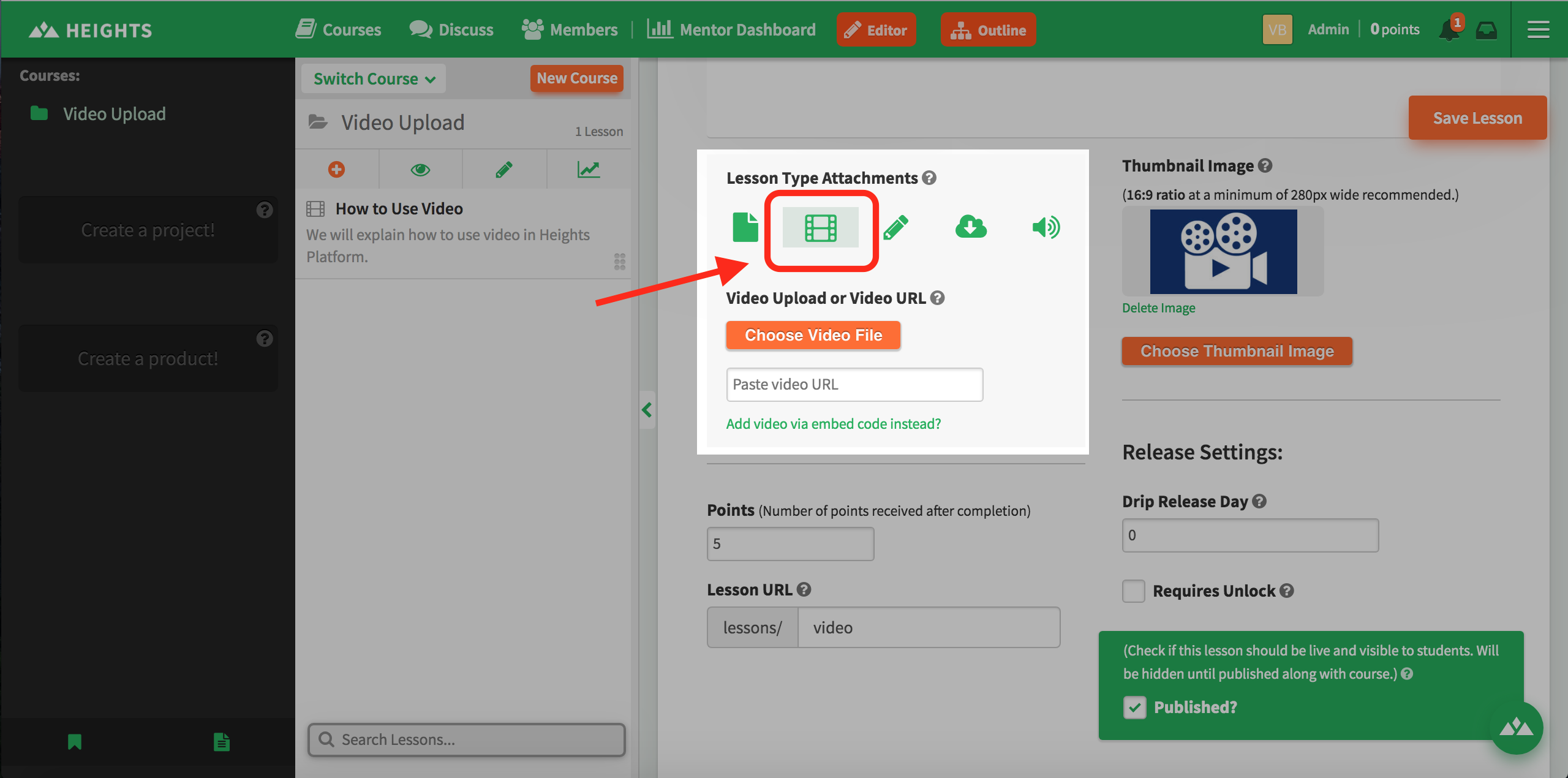Viewport: 1568px width, 778px height.
Task: Open the notifications bell
Action: pyautogui.click(x=1450, y=29)
